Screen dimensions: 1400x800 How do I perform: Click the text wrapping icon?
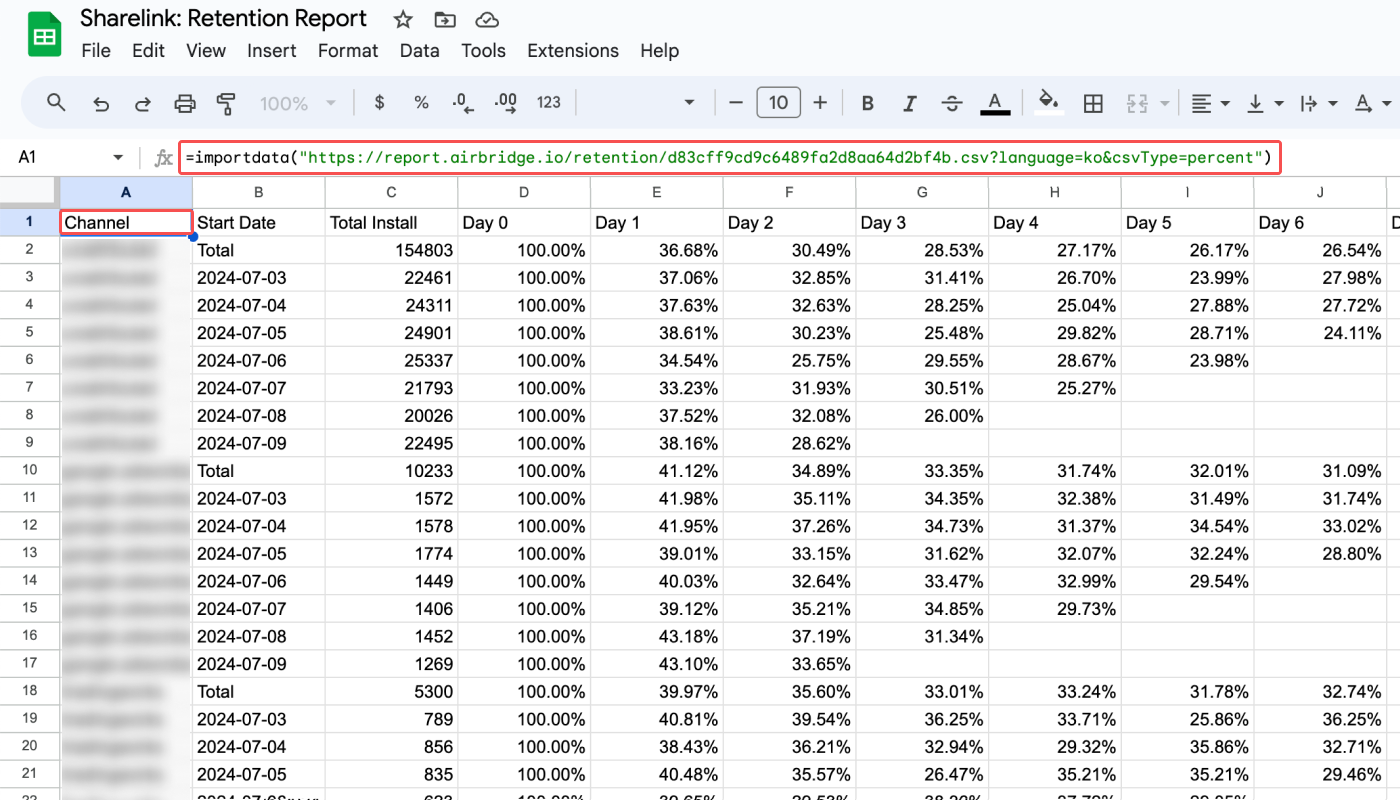1308,102
